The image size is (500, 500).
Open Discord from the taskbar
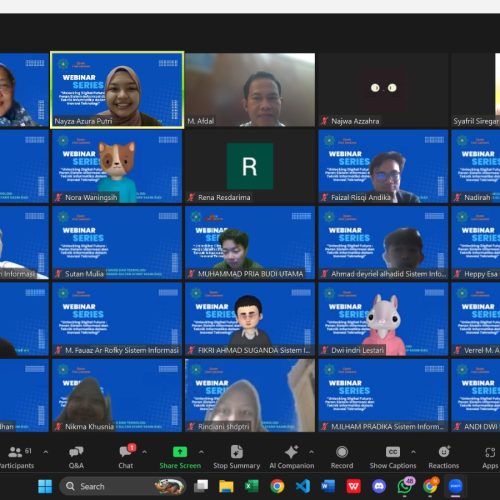(379, 486)
